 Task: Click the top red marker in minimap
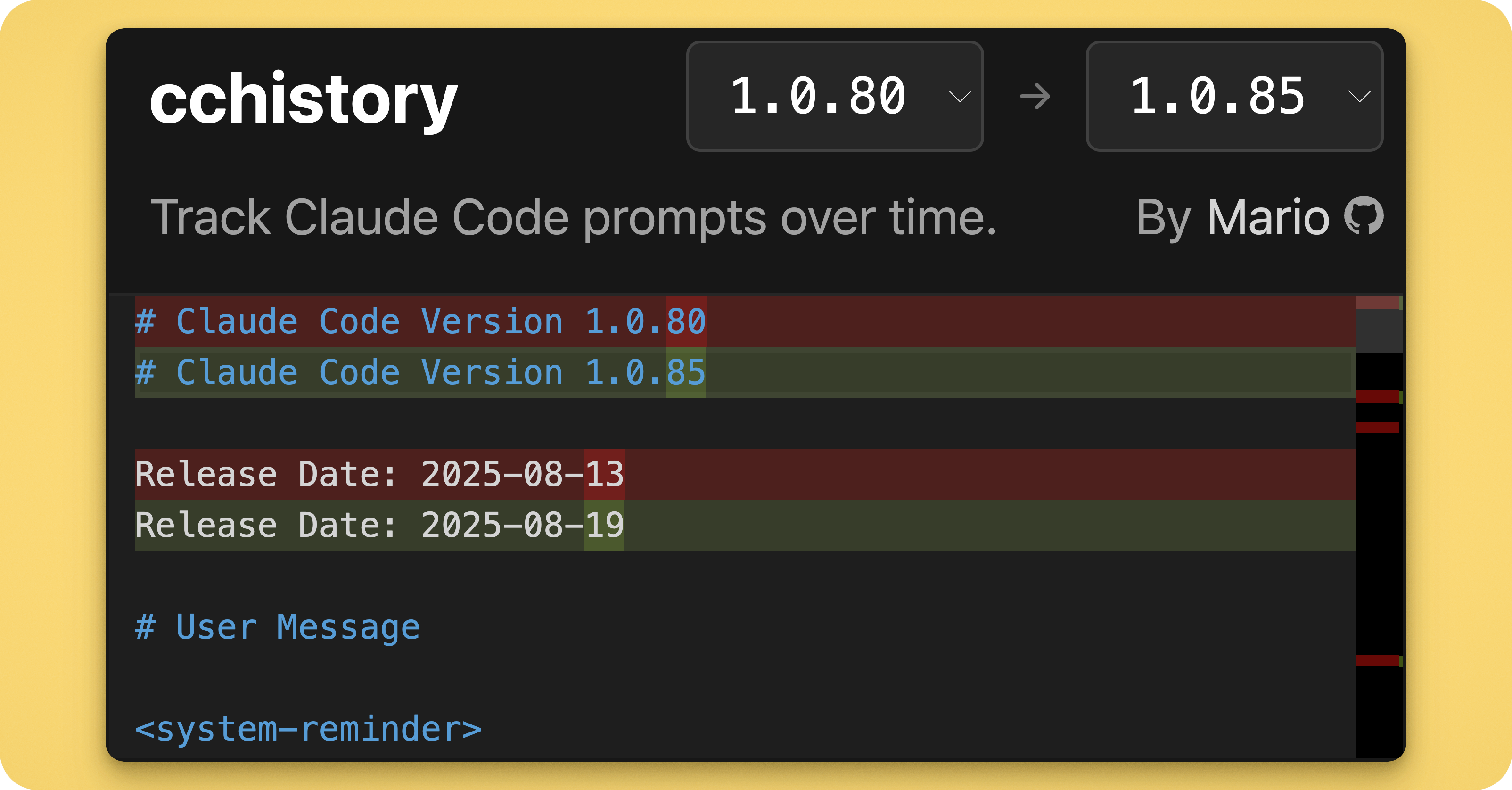(x=1378, y=303)
